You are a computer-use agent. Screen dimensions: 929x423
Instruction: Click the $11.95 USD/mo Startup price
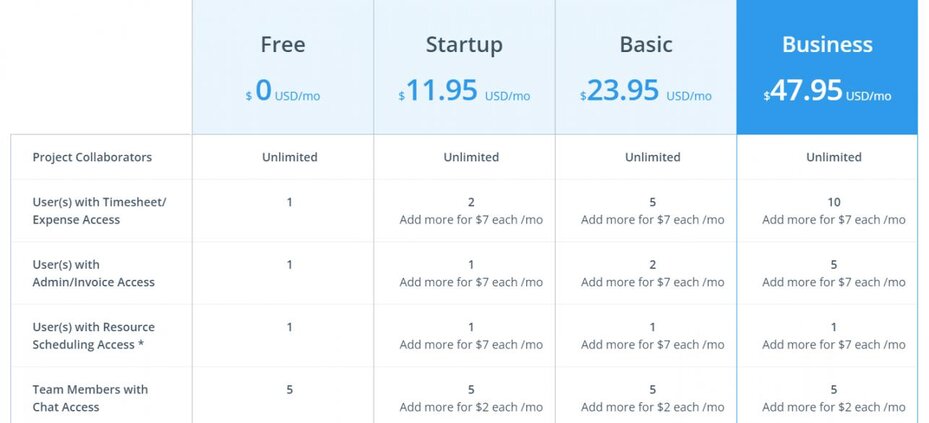464,92
